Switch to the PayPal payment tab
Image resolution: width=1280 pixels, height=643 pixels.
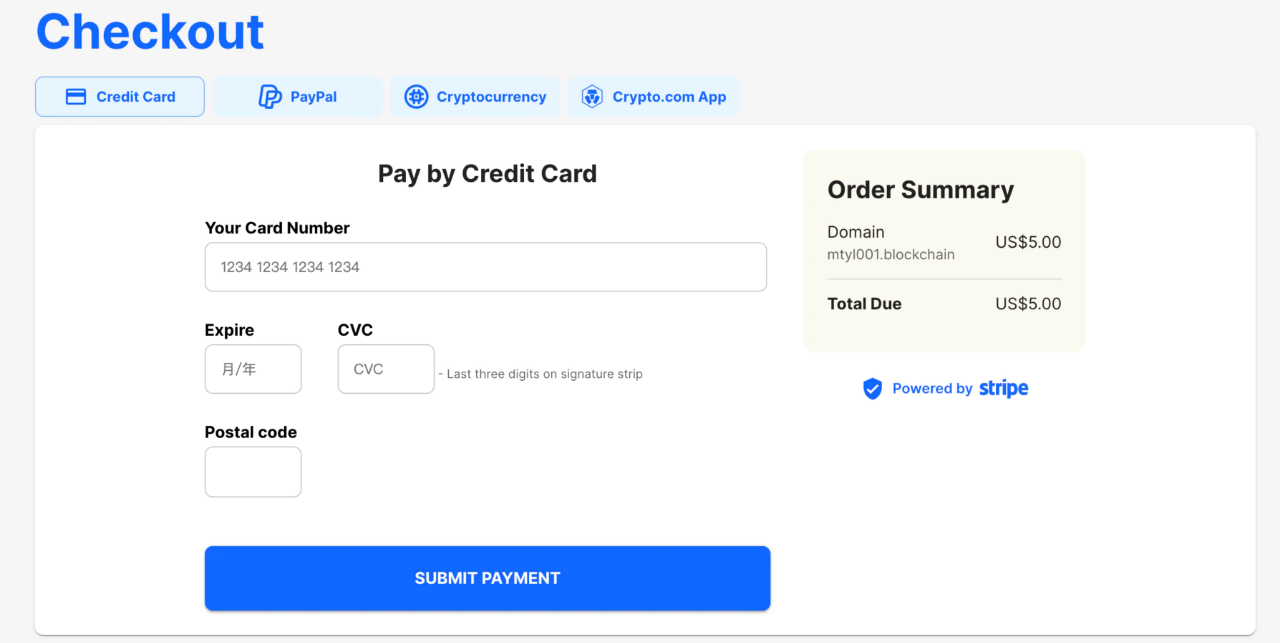tap(298, 97)
